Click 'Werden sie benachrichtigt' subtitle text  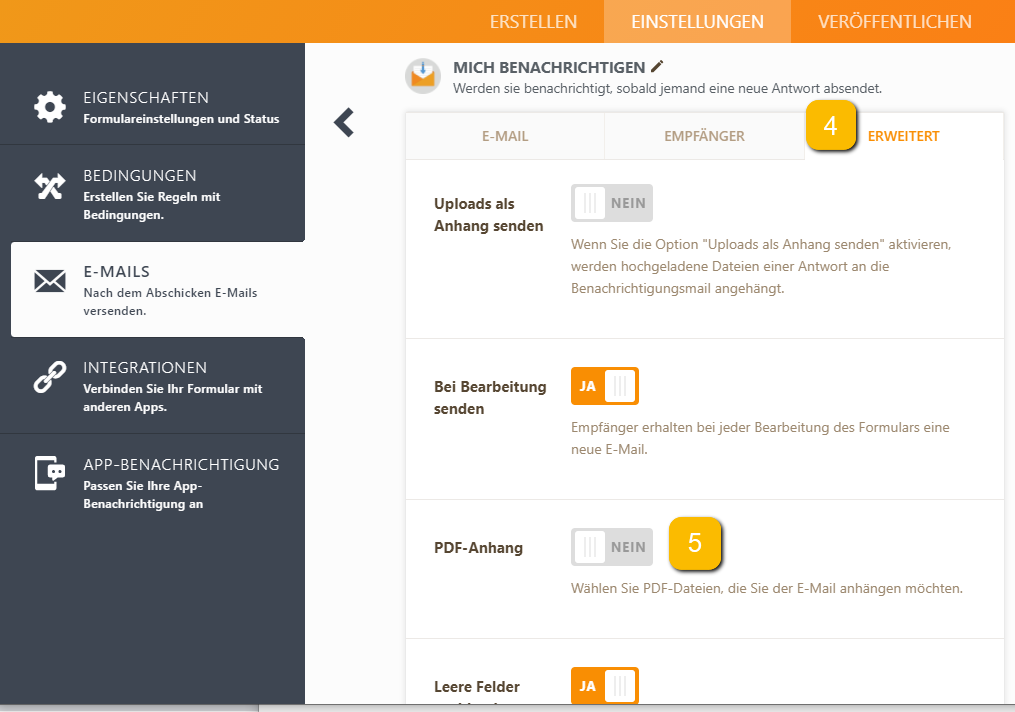pyautogui.click(x=667, y=88)
